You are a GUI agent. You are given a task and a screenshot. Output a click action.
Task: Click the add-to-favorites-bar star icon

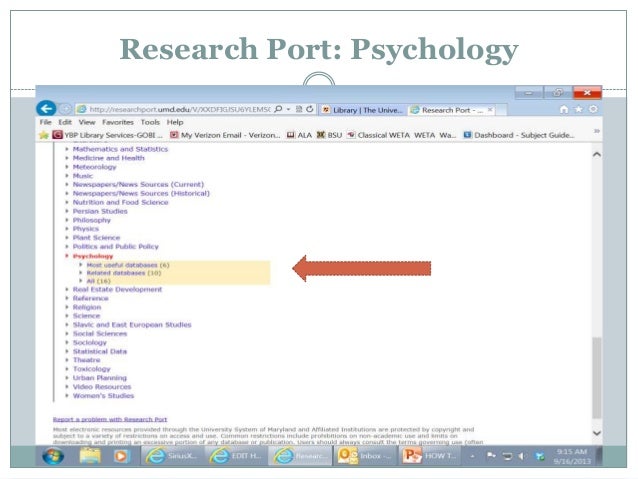[44, 135]
